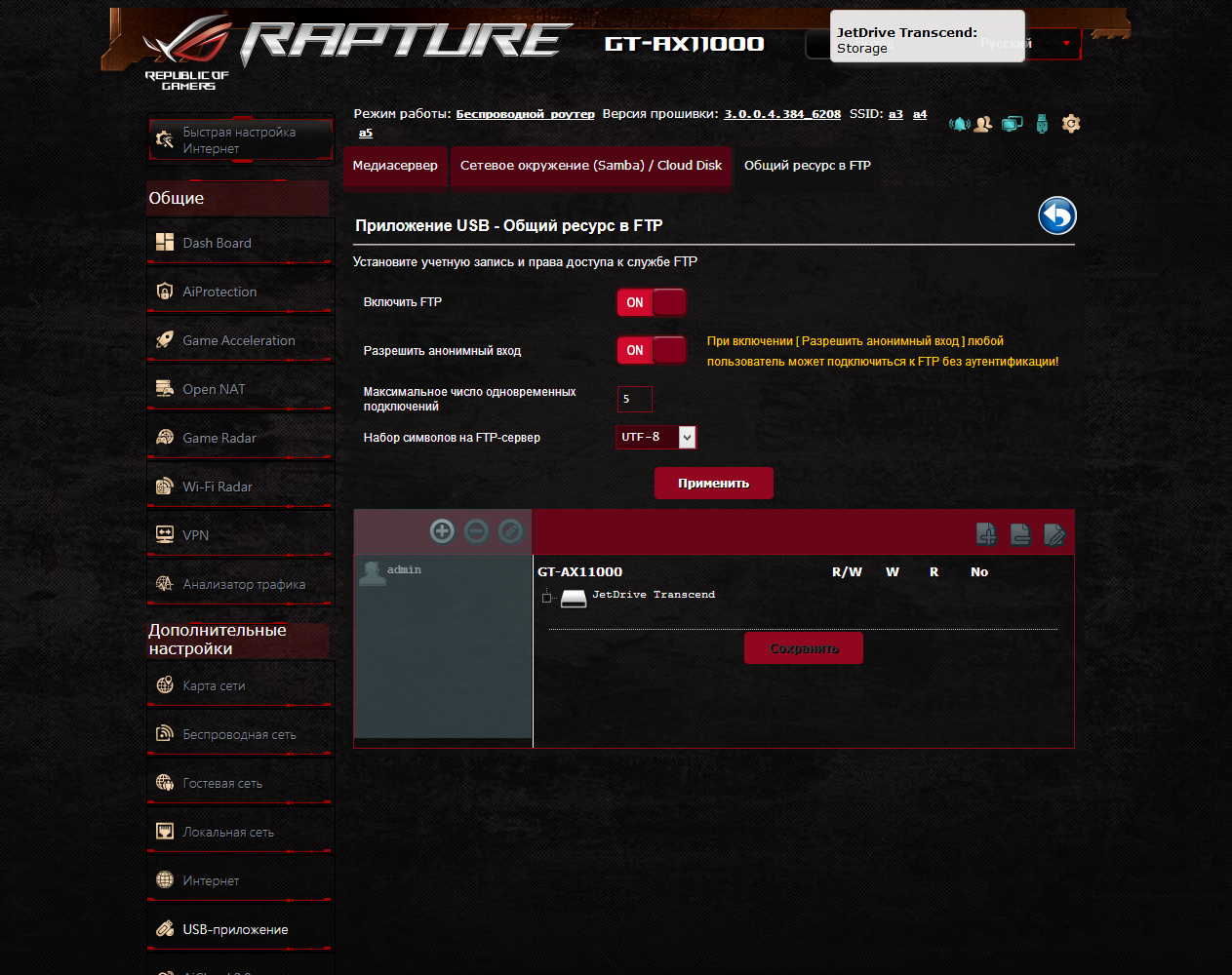The image size is (1232, 975).
Task: Click the Анализатор трафика icon
Action: pyautogui.click(x=165, y=584)
